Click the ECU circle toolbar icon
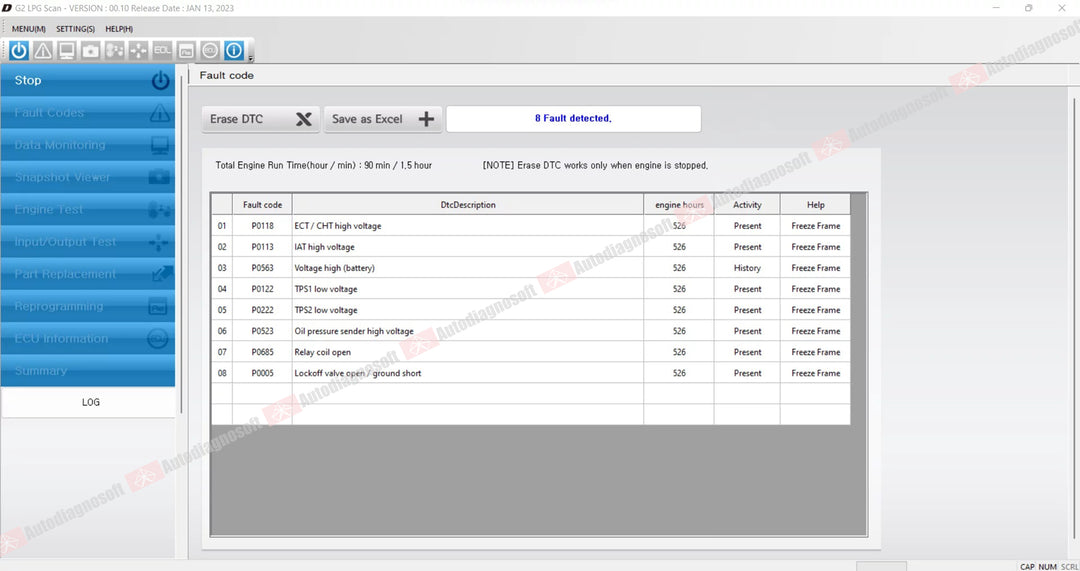 tap(210, 50)
